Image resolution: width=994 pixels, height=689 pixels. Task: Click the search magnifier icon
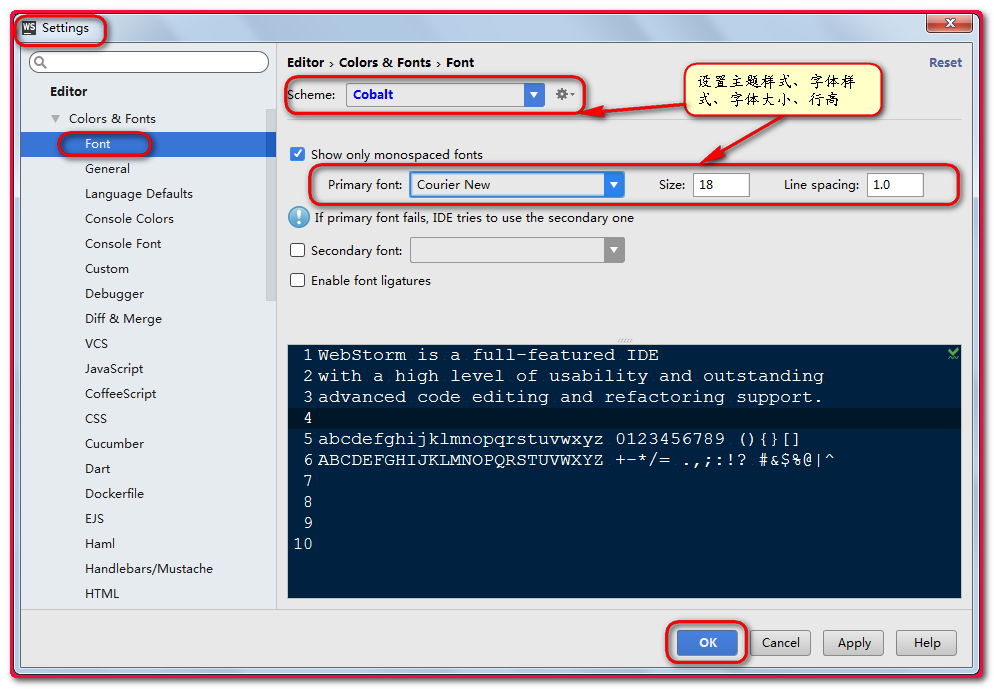pos(41,62)
